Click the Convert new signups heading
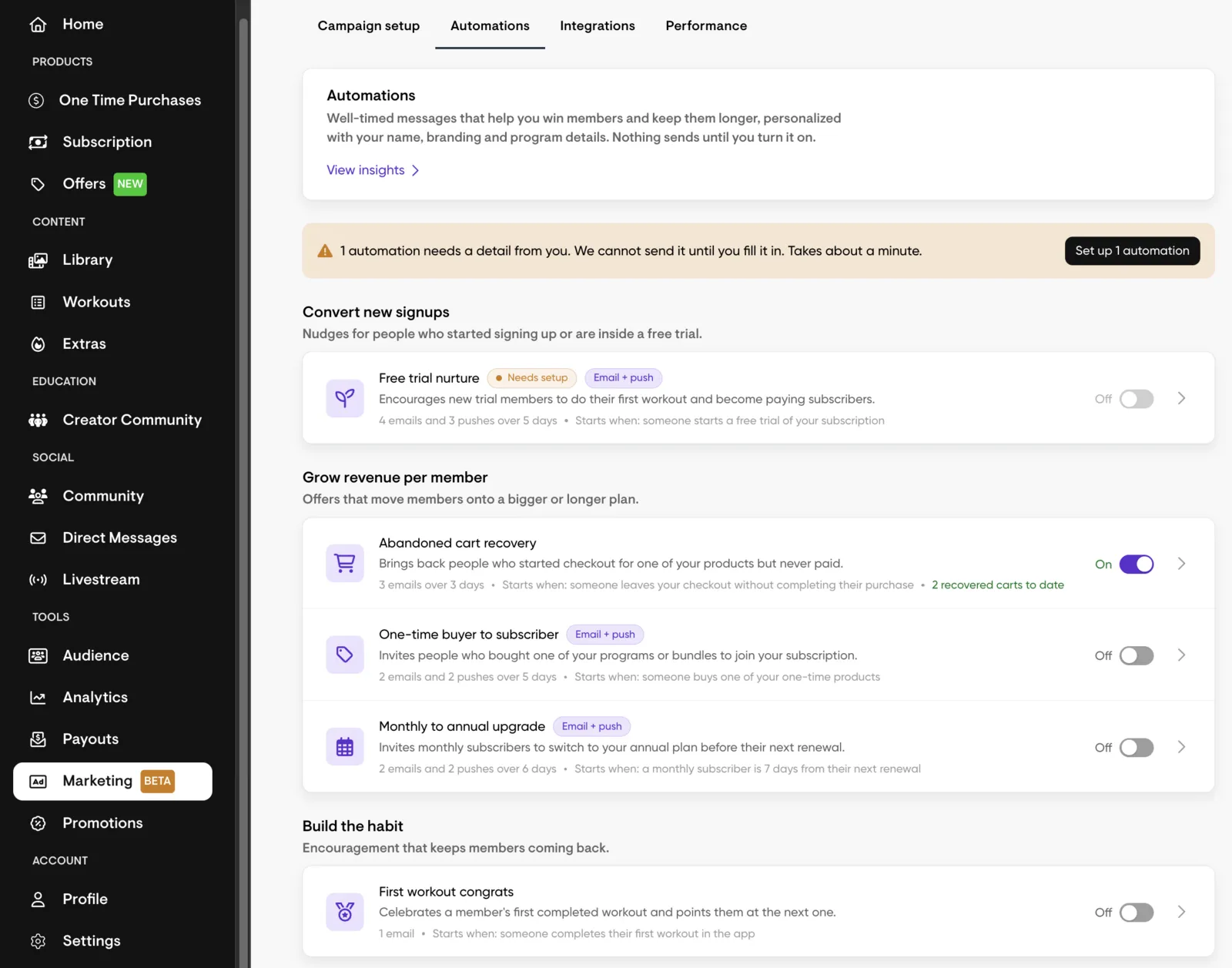 point(376,313)
